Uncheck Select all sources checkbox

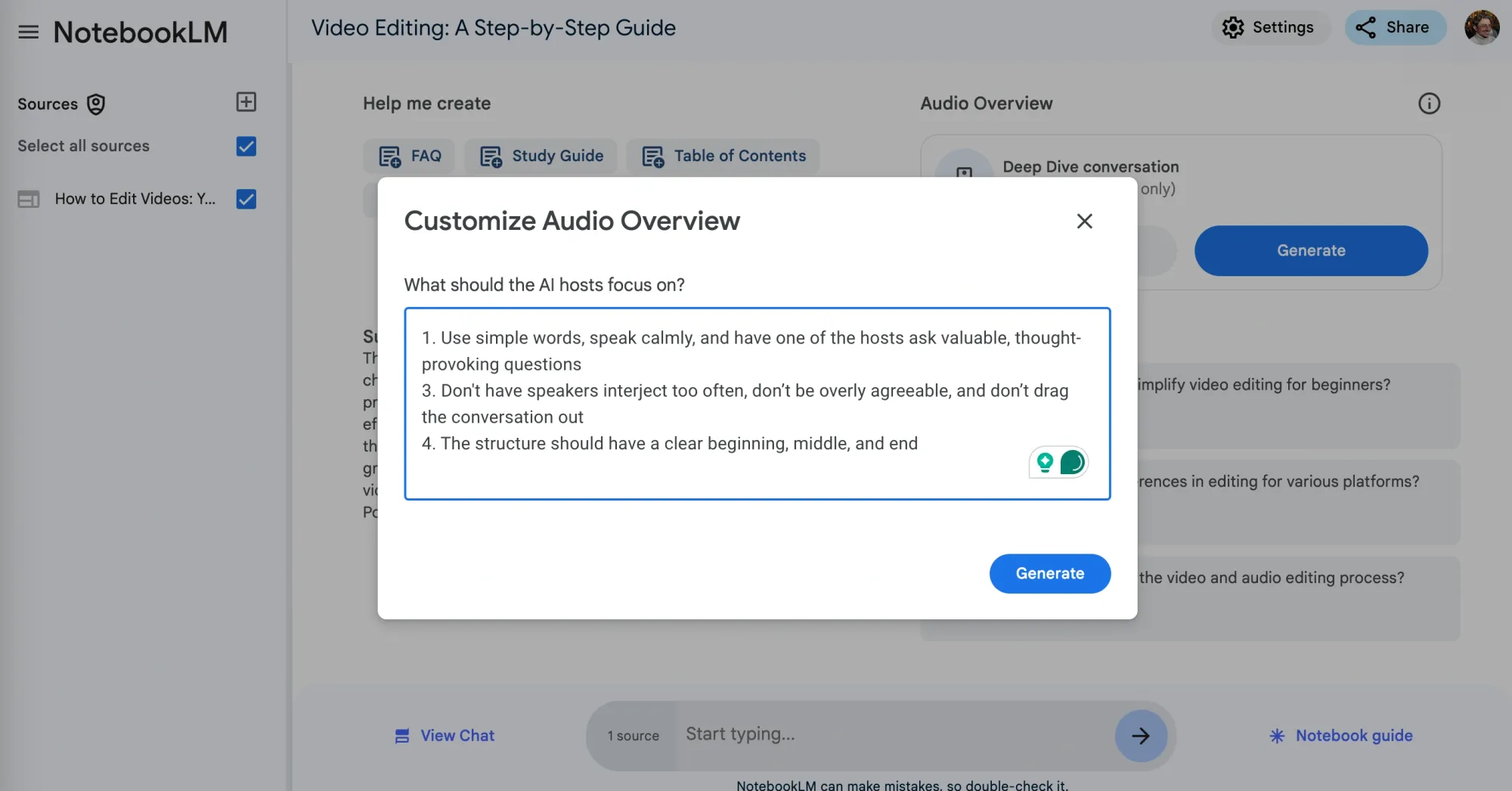pos(246,146)
